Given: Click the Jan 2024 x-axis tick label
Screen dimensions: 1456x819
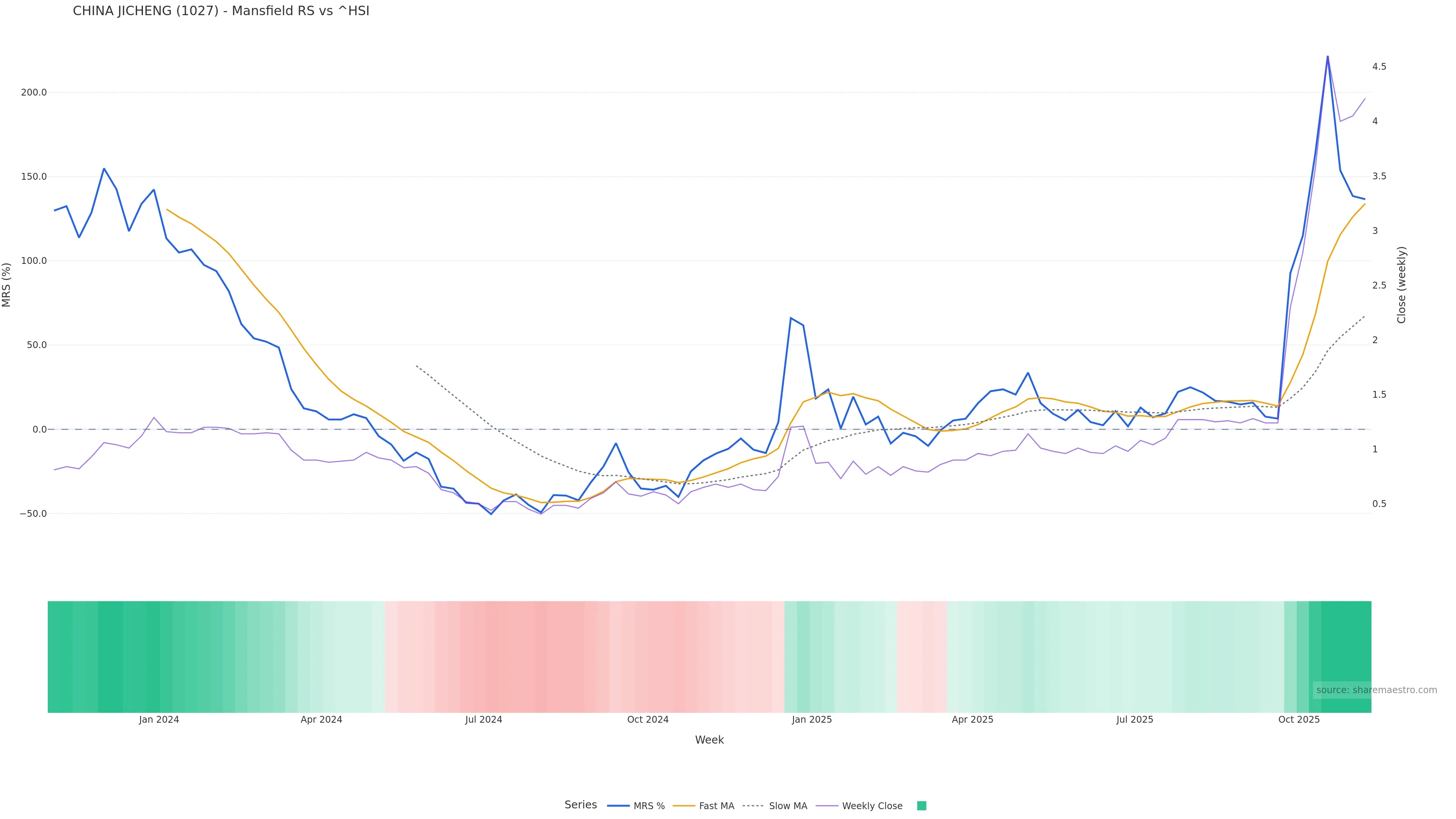Looking at the screenshot, I should 159,720.
